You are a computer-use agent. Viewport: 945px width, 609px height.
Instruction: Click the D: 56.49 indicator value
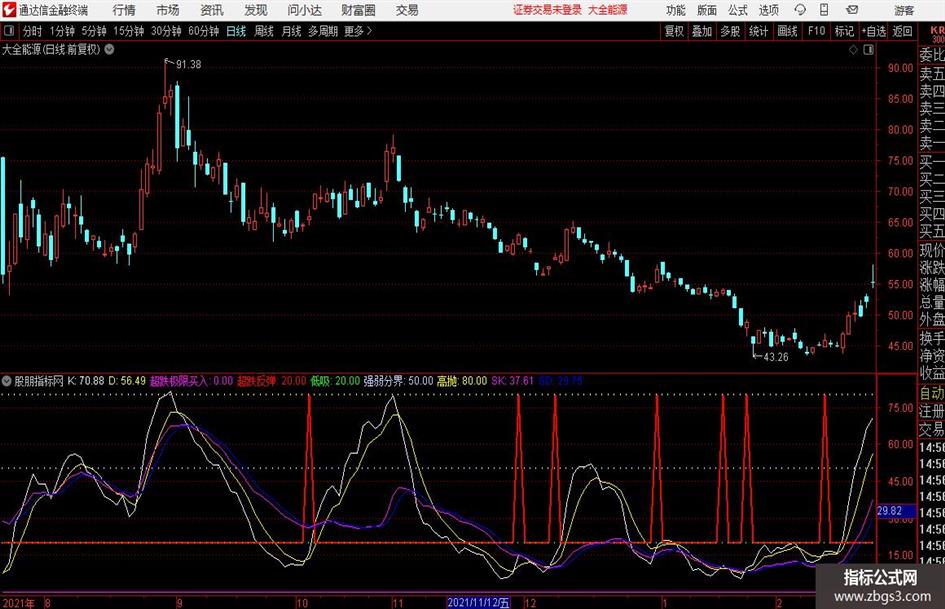127,381
